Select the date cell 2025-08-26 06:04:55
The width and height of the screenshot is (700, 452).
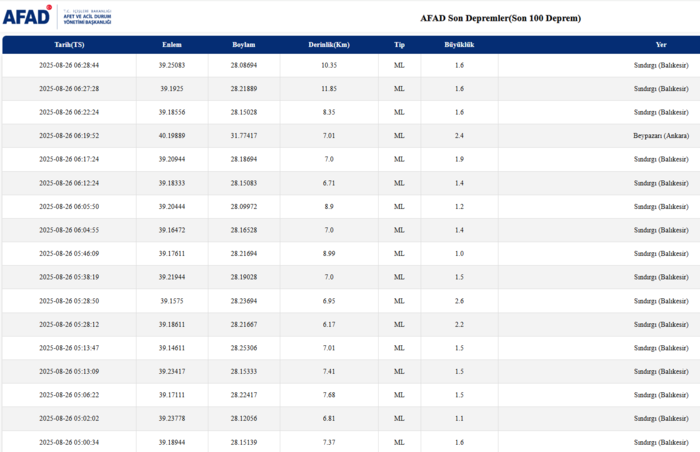point(69,230)
